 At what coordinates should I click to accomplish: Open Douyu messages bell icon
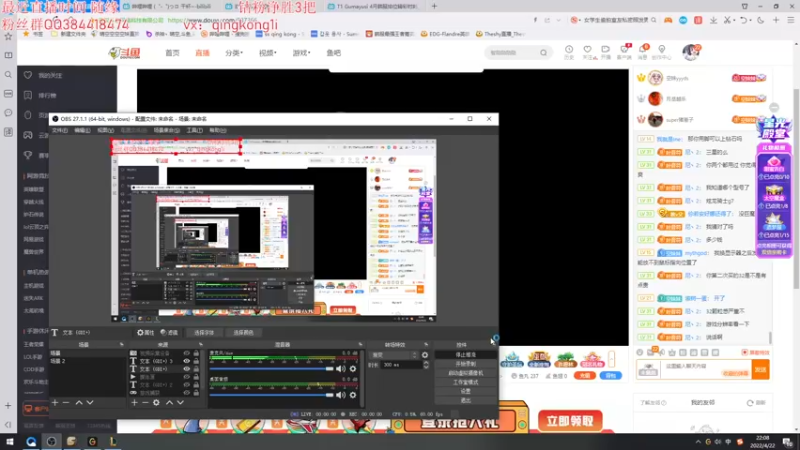pyautogui.click(x=643, y=51)
